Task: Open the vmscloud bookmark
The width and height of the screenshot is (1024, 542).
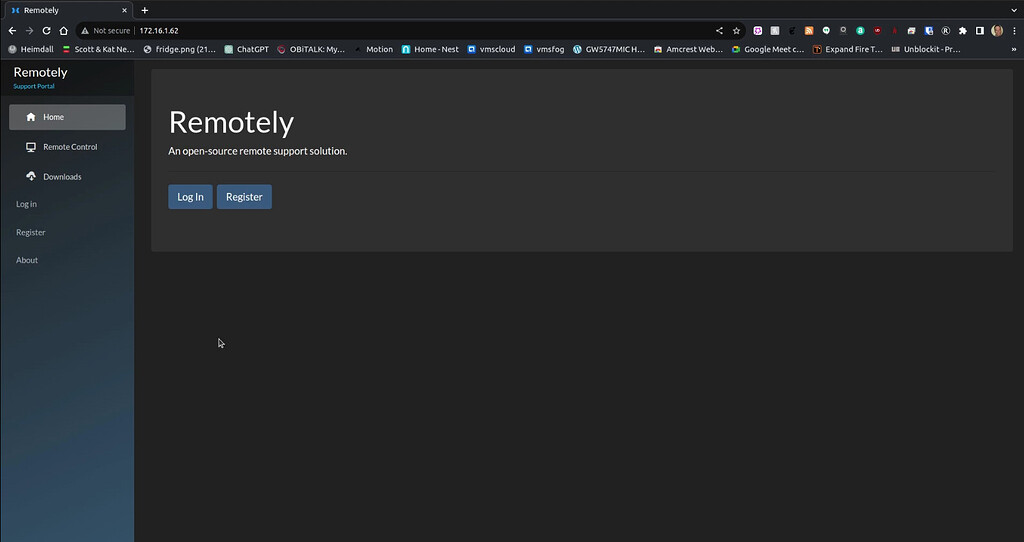Action: click(x=491, y=49)
